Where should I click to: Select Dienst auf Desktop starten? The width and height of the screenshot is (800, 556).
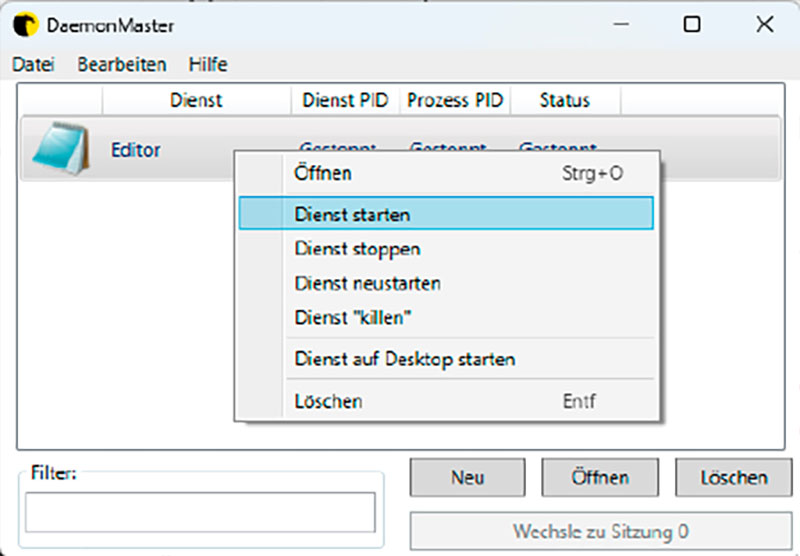pyautogui.click(x=446, y=359)
